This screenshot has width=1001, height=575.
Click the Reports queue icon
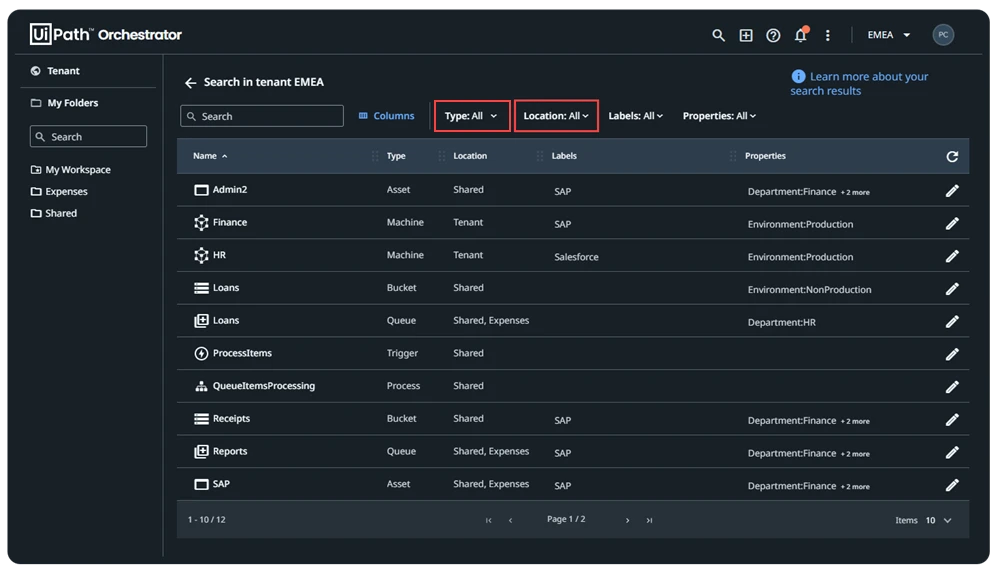tap(201, 451)
